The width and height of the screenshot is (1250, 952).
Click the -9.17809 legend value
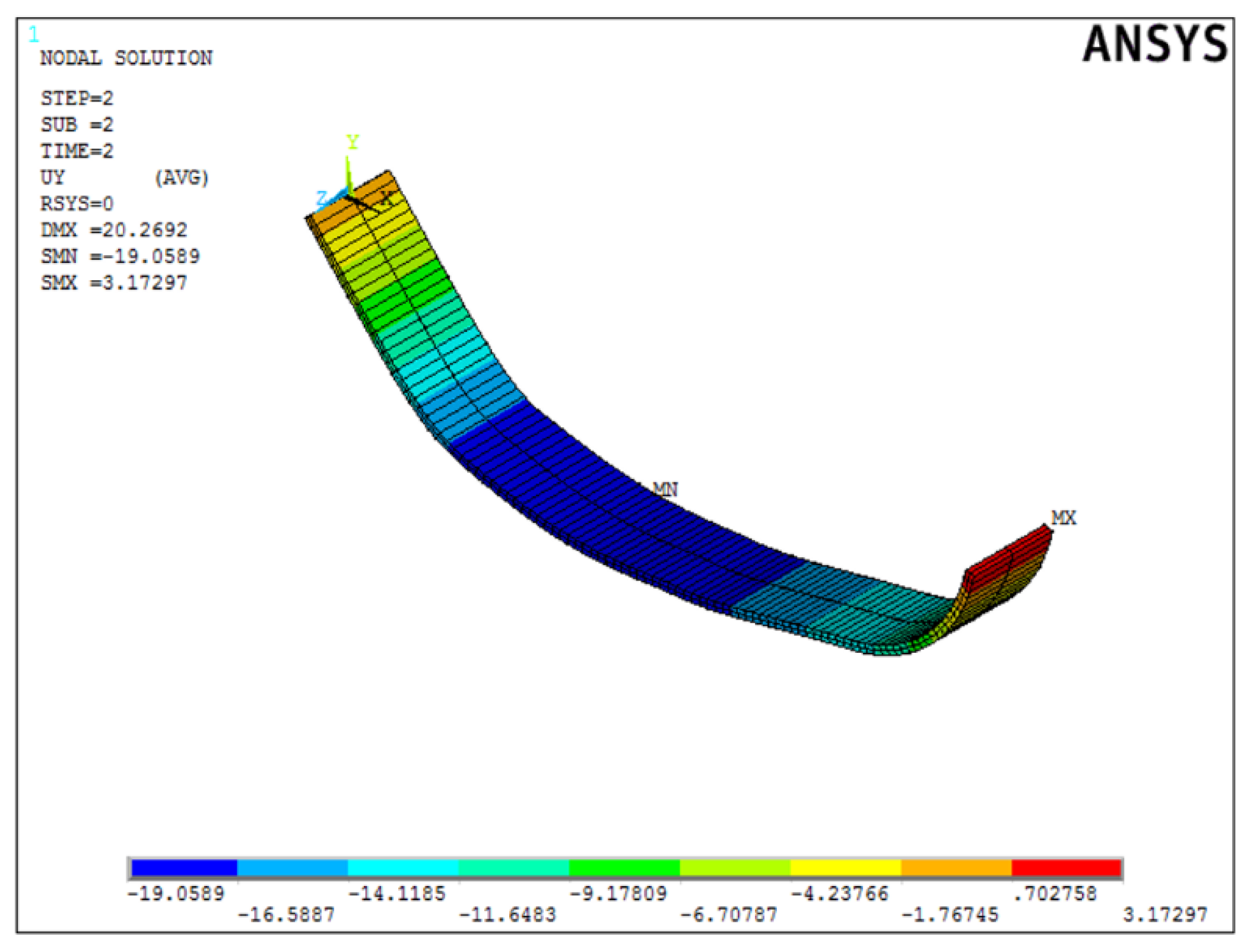pyautogui.click(x=618, y=893)
